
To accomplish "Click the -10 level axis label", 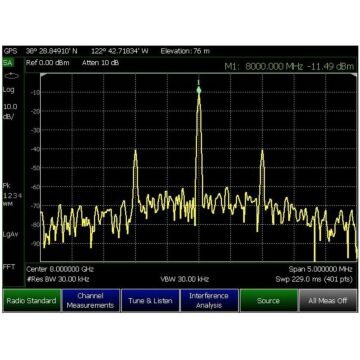I will [x=36, y=92].
